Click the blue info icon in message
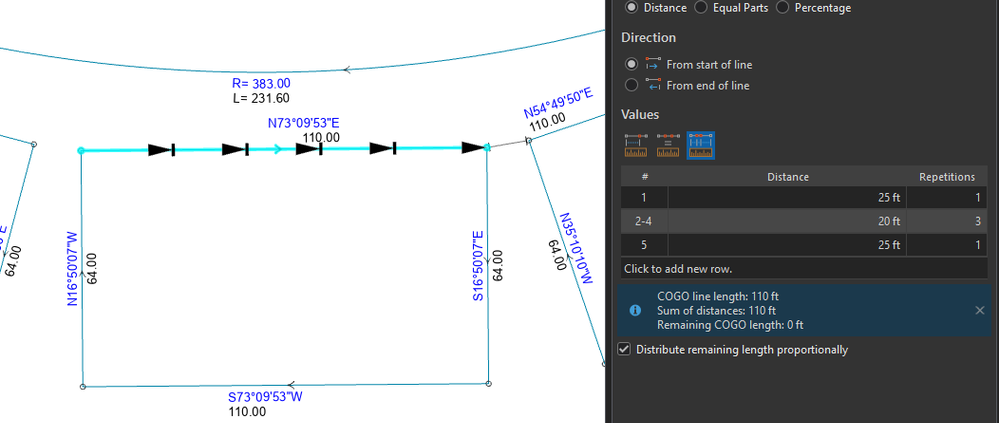This screenshot has width=999, height=423. [635, 310]
